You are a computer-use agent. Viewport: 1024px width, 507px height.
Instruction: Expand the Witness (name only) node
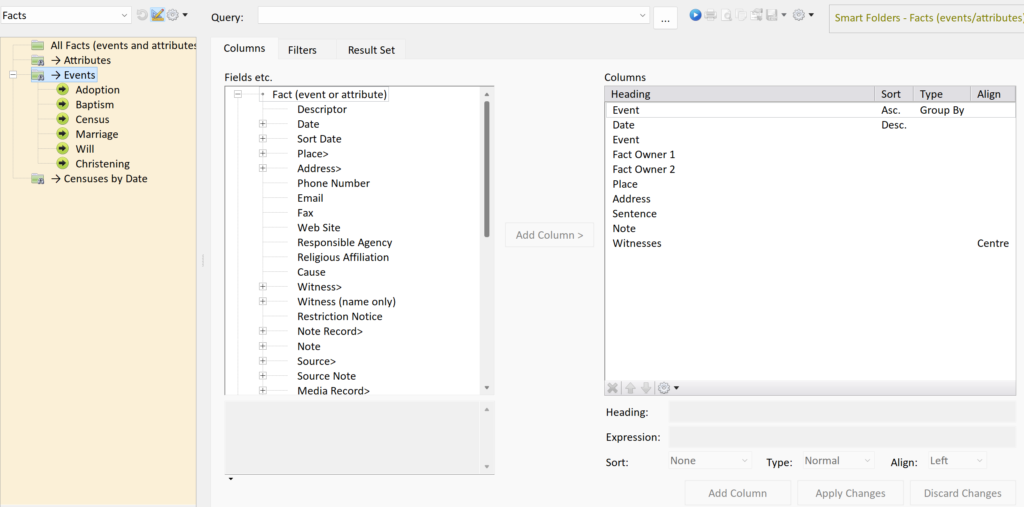[263, 301]
